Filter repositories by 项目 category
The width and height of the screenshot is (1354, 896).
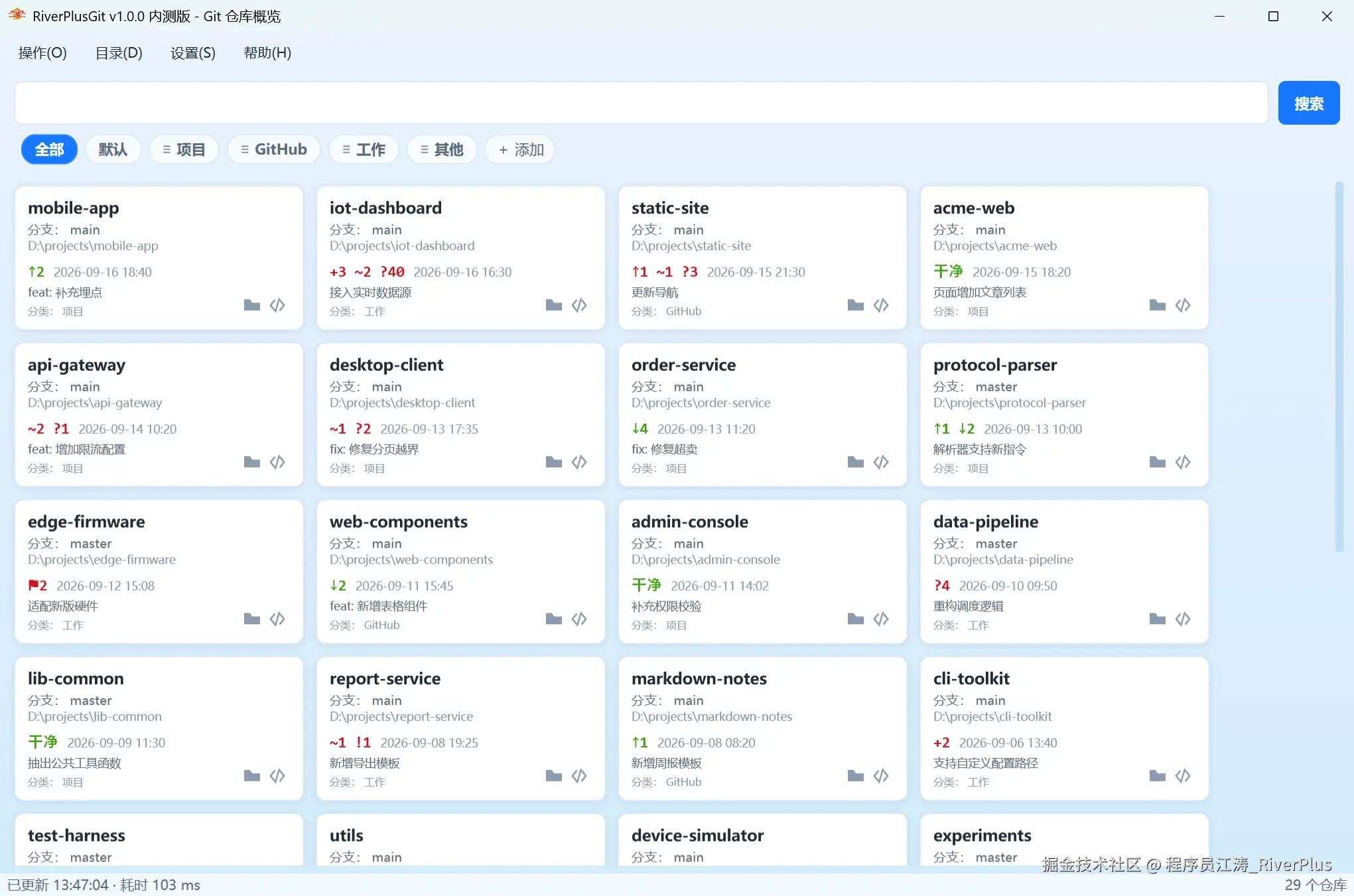(184, 150)
